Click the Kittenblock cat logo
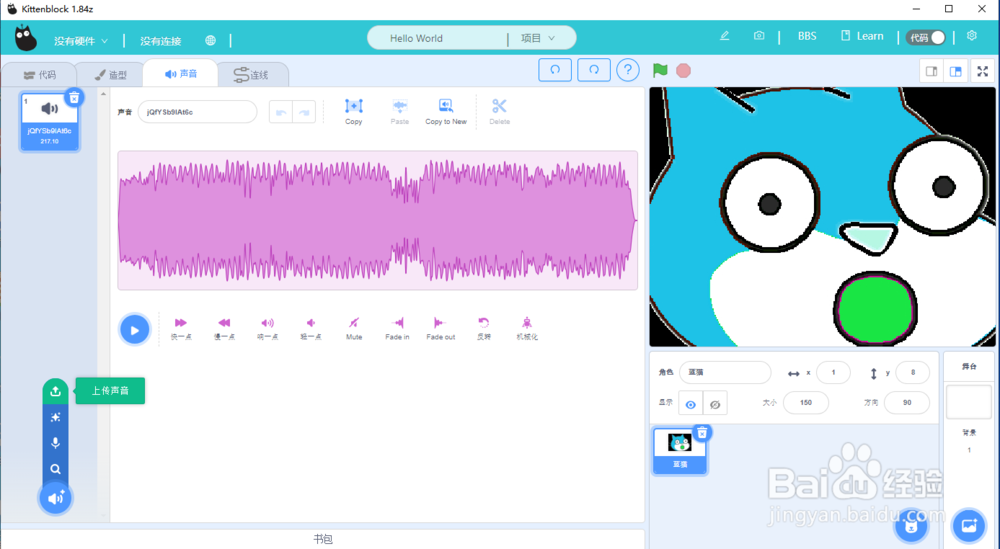Image resolution: width=1000 pixels, height=549 pixels. pos(26,38)
